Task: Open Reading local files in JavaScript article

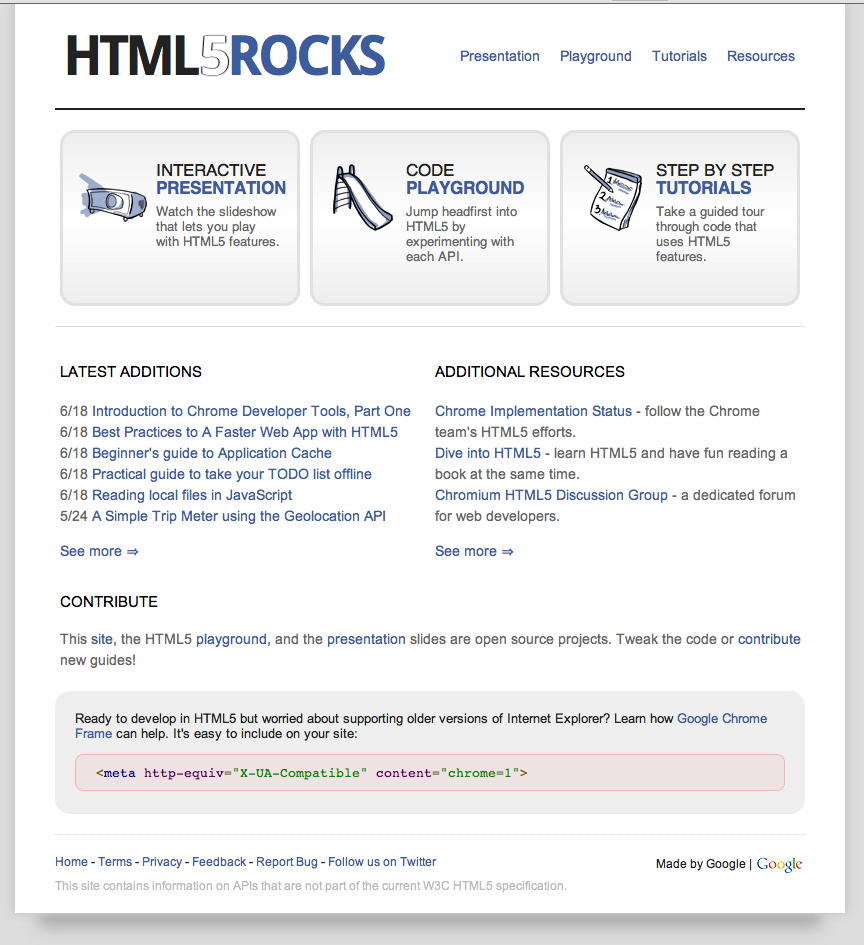Action: [x=192, y=495]
